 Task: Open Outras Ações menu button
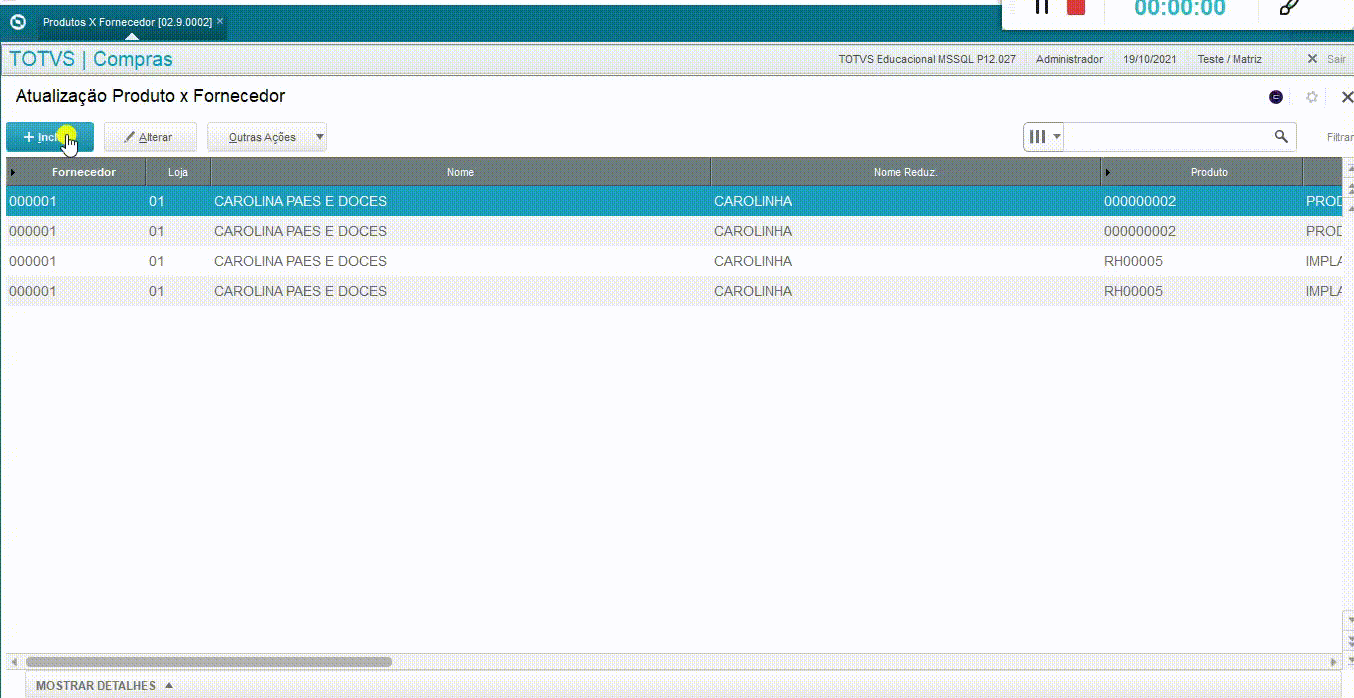click(x=267, y=137)
